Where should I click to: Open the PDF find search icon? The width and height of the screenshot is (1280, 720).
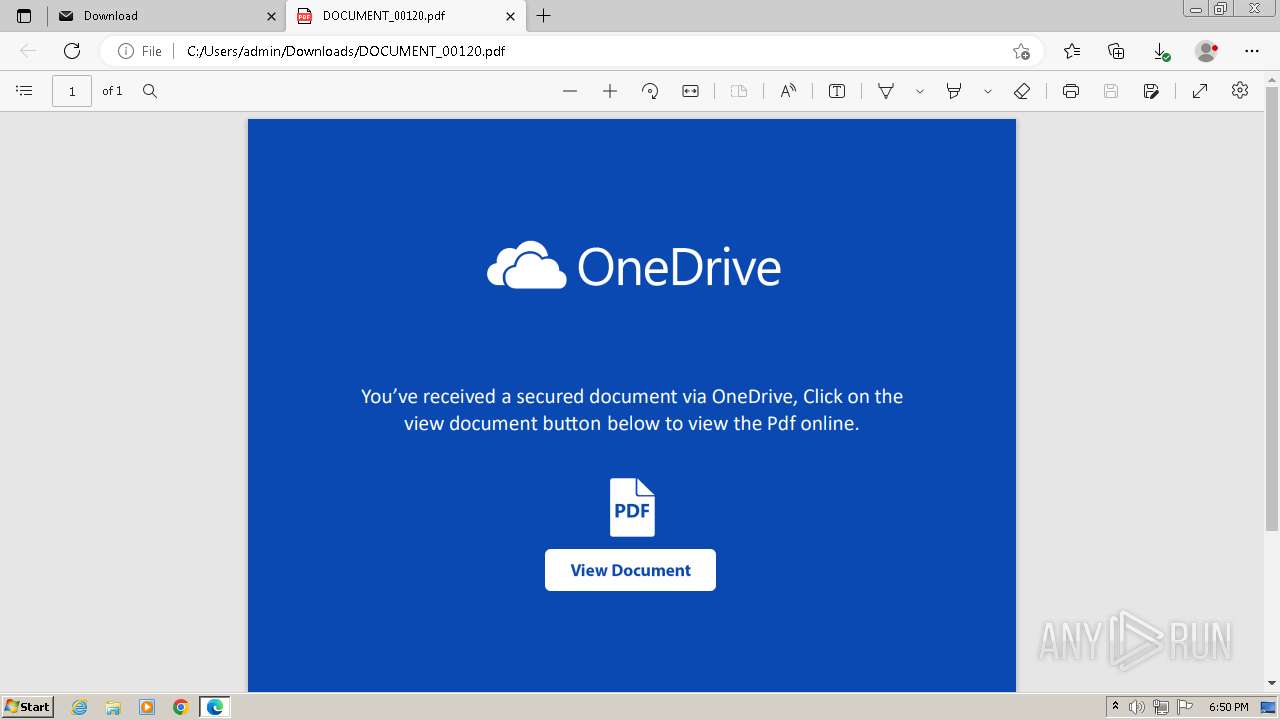tap(150, 91)
